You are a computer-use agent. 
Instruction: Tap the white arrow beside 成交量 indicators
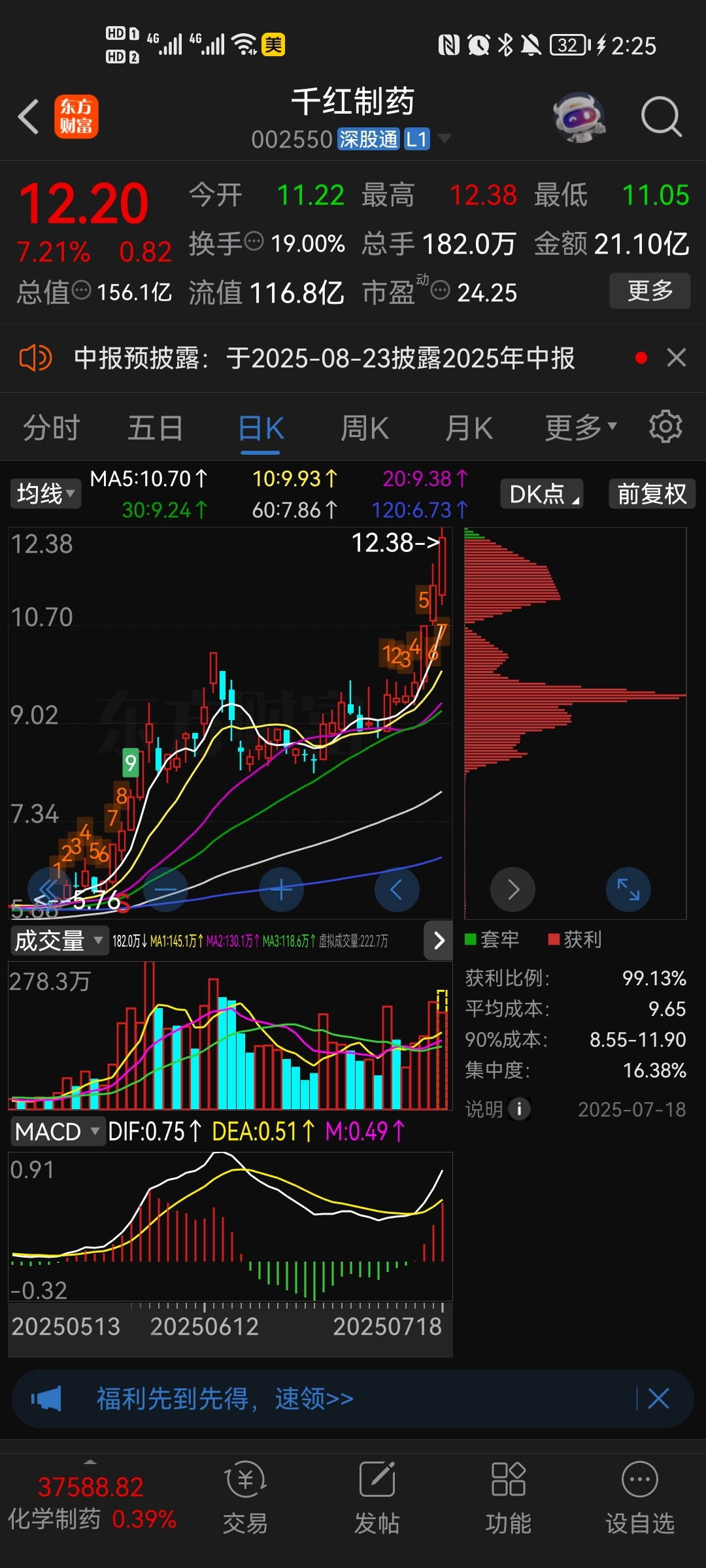tap(439, 940)
